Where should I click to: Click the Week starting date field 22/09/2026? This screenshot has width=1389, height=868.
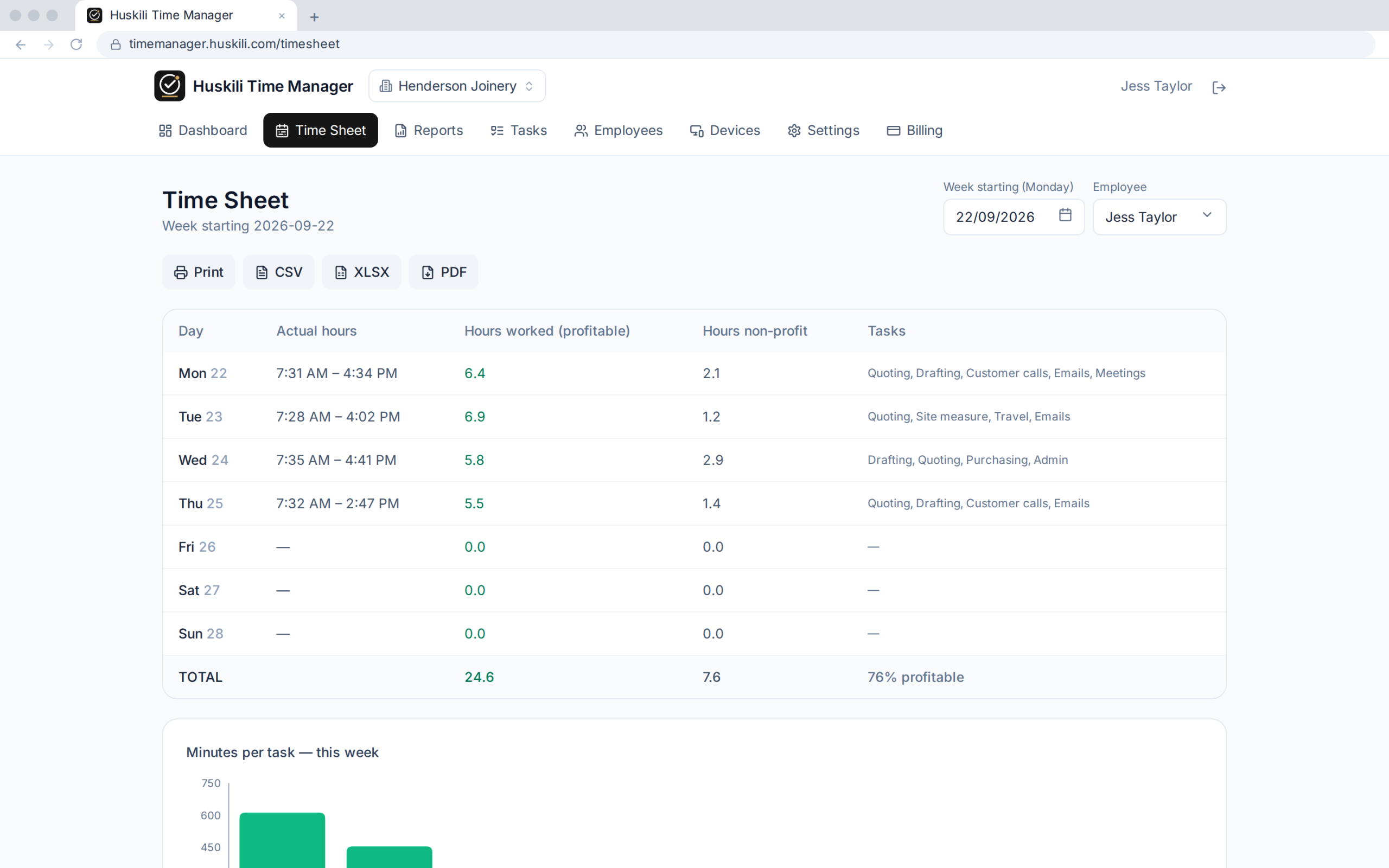point(1014,217)
